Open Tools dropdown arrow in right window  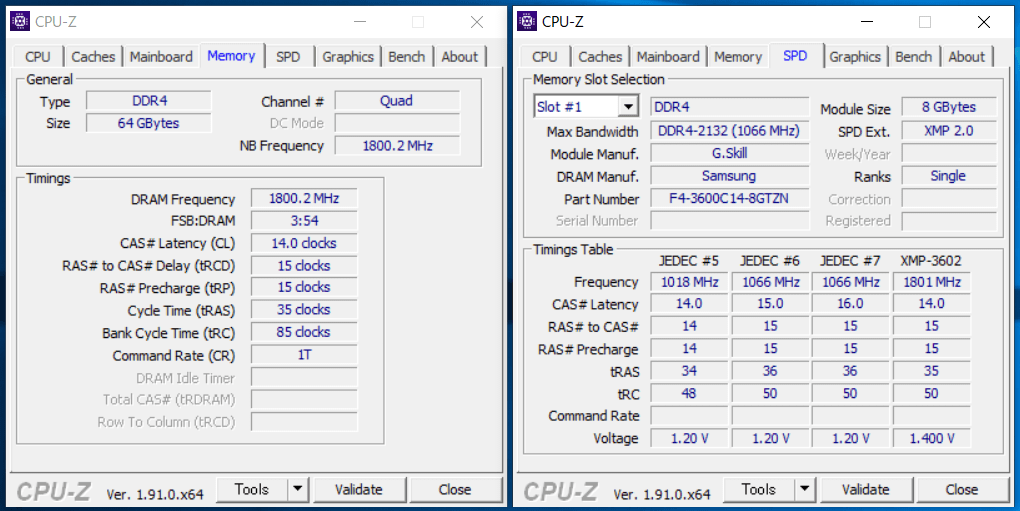point(805,490)
